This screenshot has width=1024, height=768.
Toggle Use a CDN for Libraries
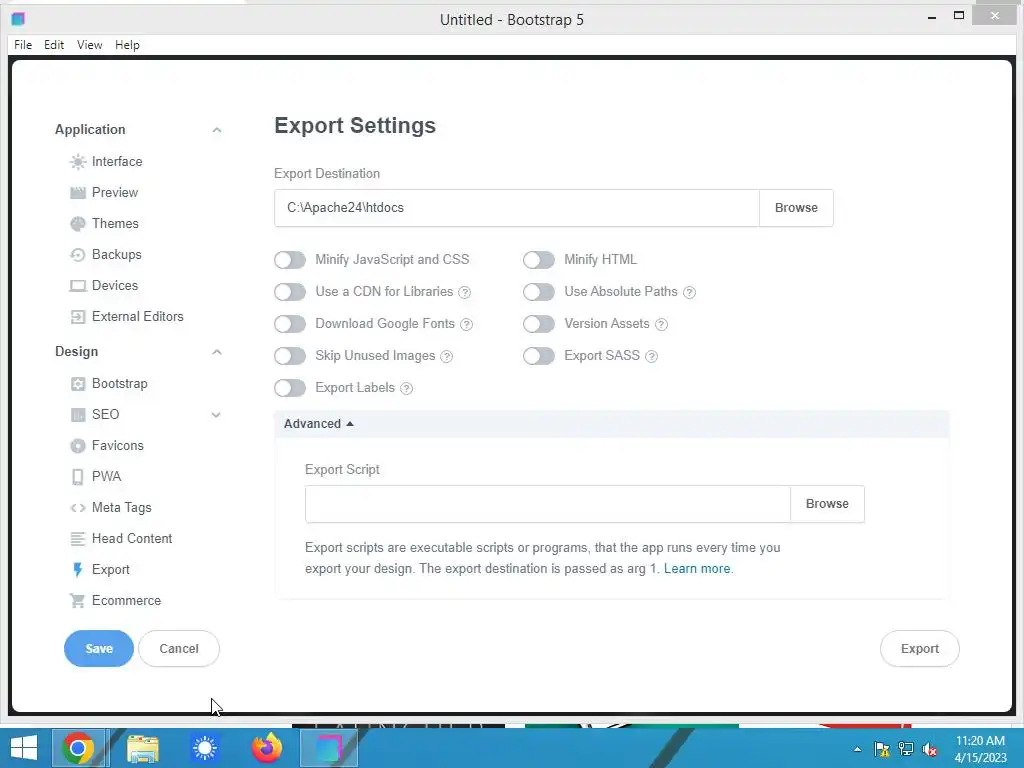[290, 292]
